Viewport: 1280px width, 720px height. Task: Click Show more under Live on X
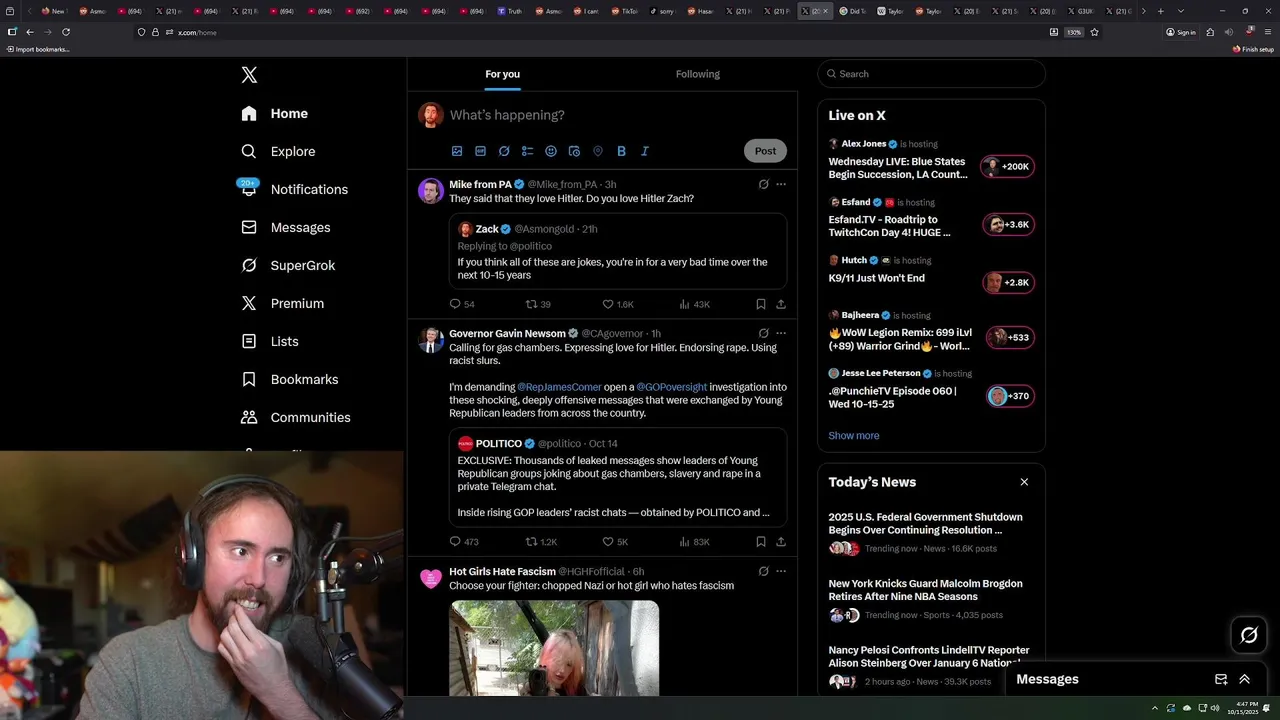click(854, 436)
